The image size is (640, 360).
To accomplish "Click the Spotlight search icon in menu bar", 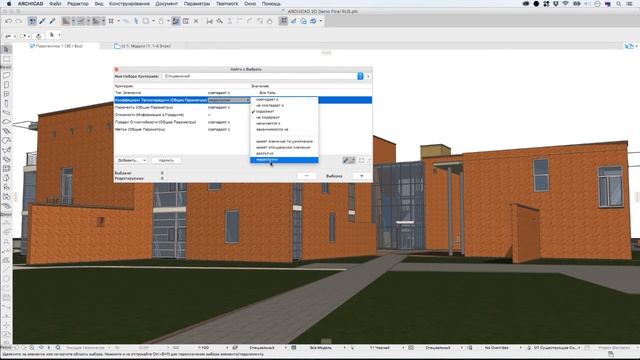I will (619, 4).
